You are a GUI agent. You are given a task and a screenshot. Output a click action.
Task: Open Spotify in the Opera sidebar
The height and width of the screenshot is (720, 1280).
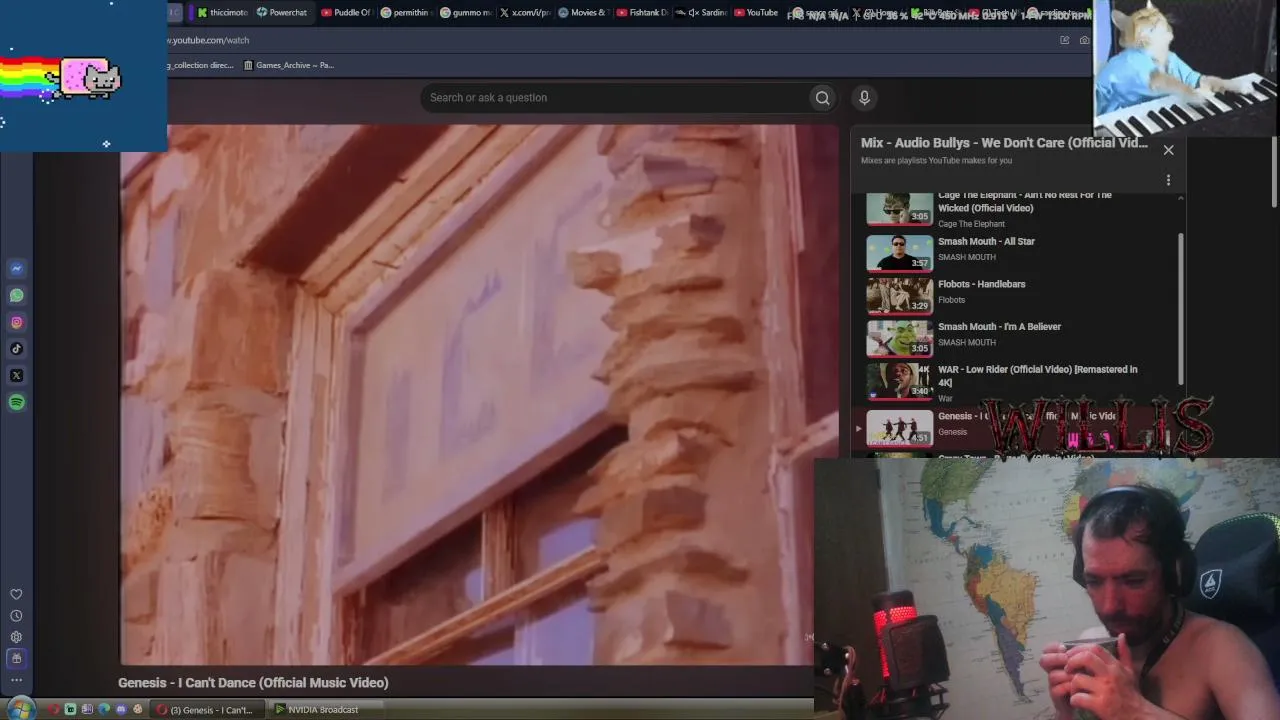coord(17,402)
